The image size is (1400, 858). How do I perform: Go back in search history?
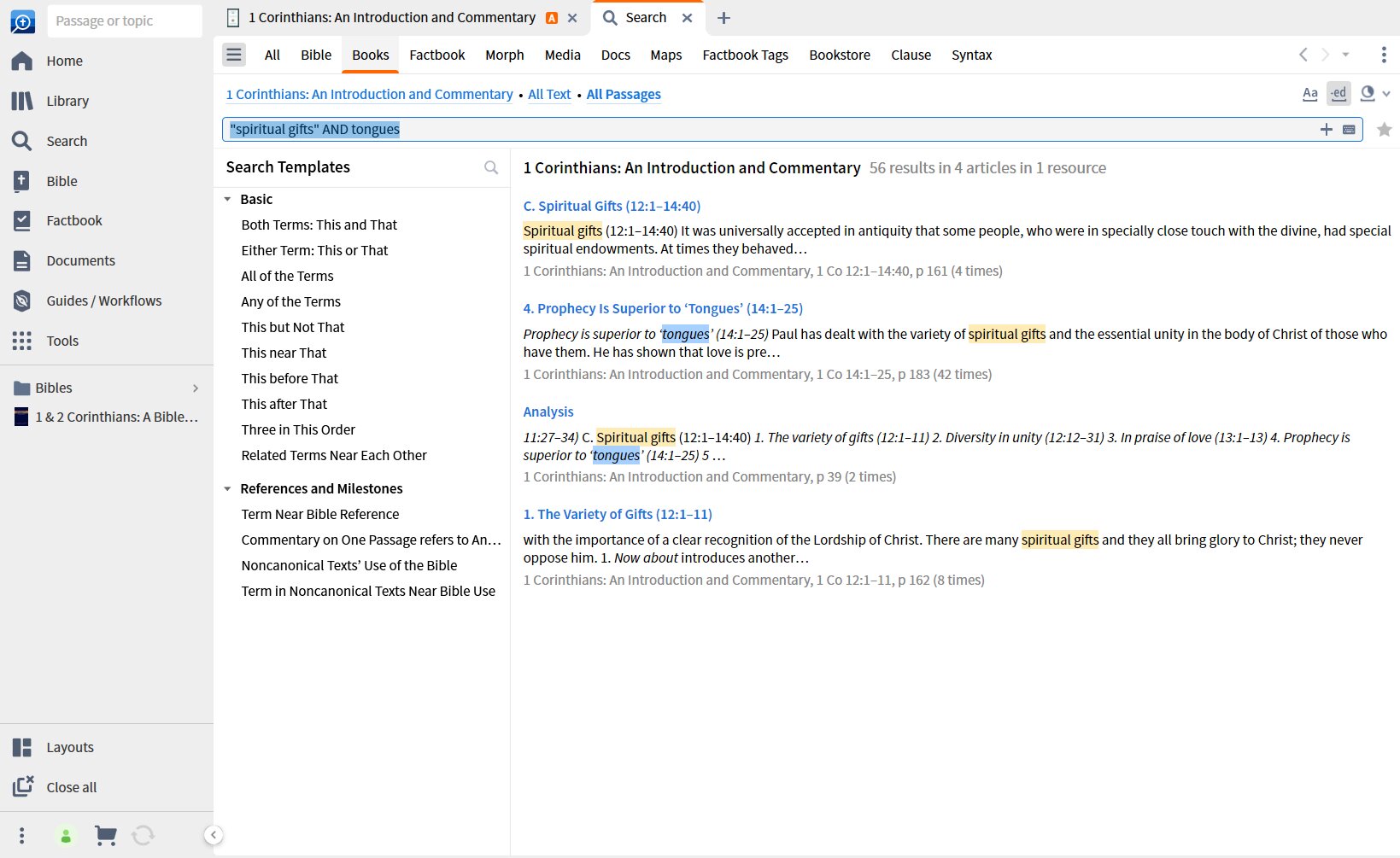point(1303,55)
